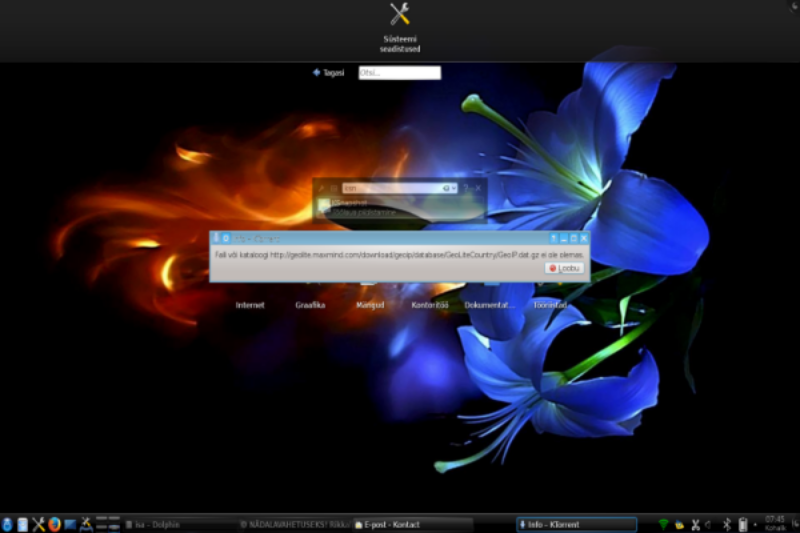Click the KRunner settings wrench icon
Viewport: 800px width, 533px height.
pyautogui.click(x=322, y=188)
